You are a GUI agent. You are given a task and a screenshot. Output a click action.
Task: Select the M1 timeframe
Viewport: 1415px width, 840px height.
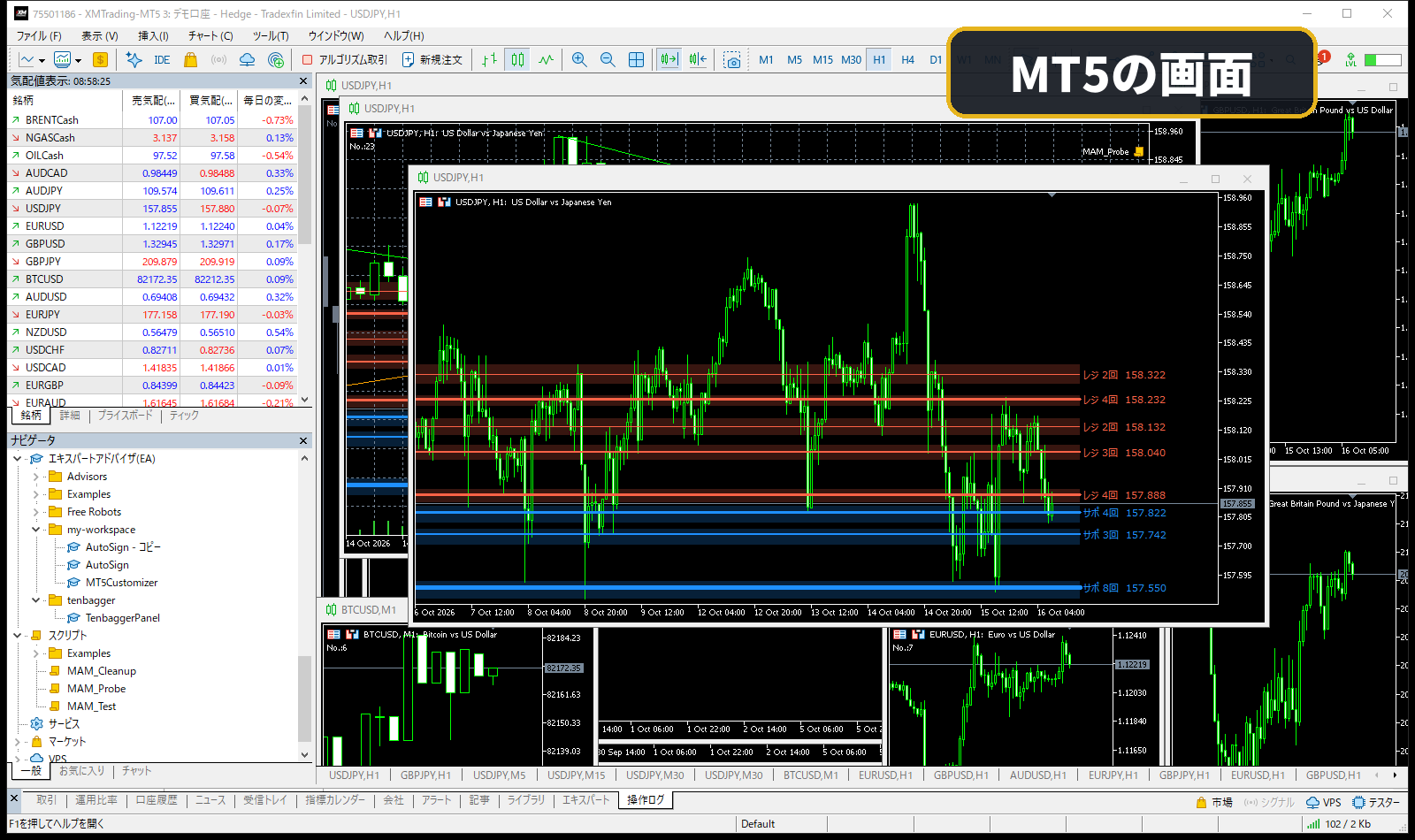click(x=766, y=60)
